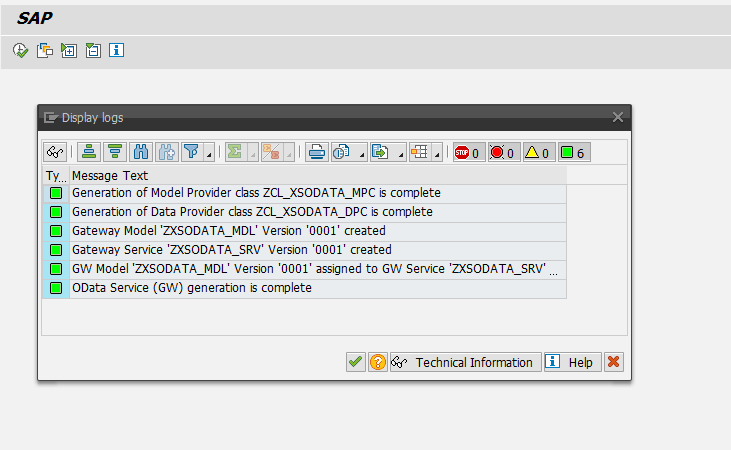Click the Execute clock icon in SAP toolbar
Image resolution: width=731 pixels, height=450 pixels.
coord(20,50)
